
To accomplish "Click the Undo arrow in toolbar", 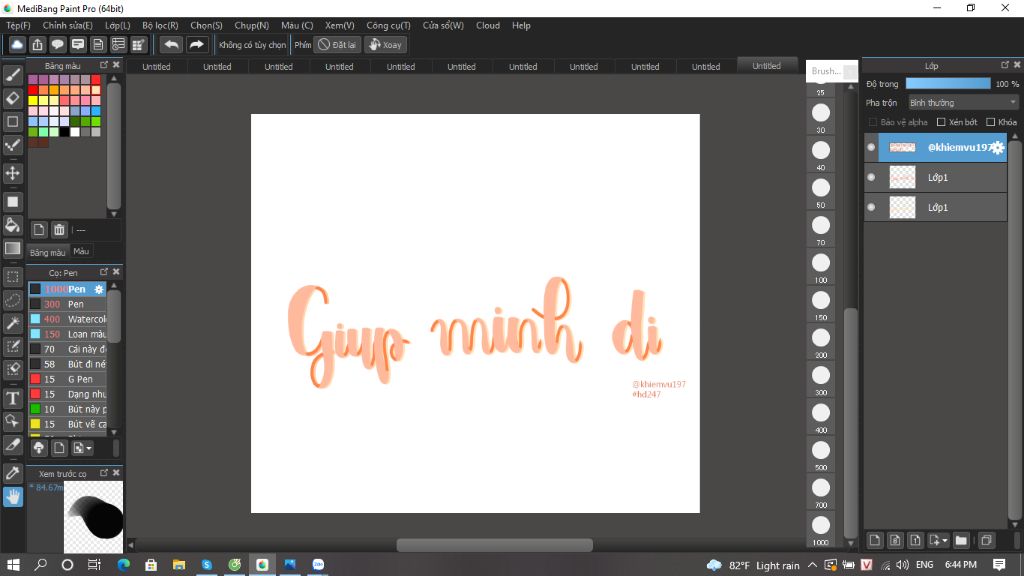I will coord(171,44).
